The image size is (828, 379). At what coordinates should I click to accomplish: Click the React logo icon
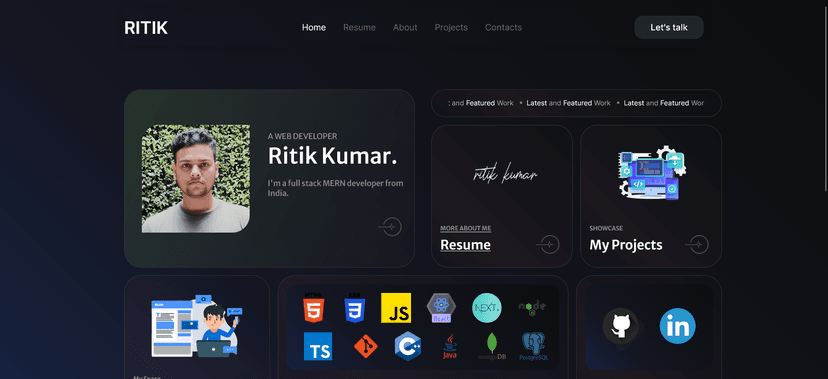click(x=441, y=308)
